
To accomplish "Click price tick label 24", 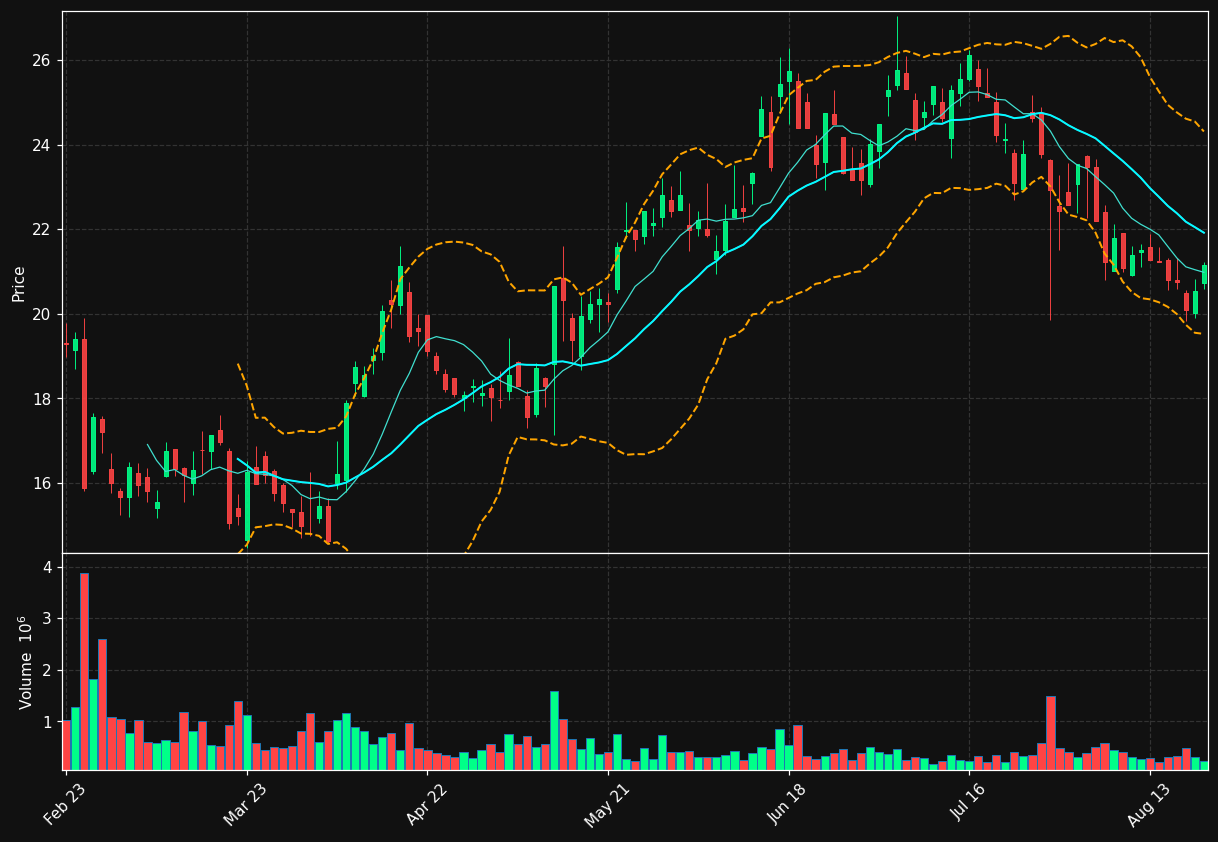I will click(42, 146).
